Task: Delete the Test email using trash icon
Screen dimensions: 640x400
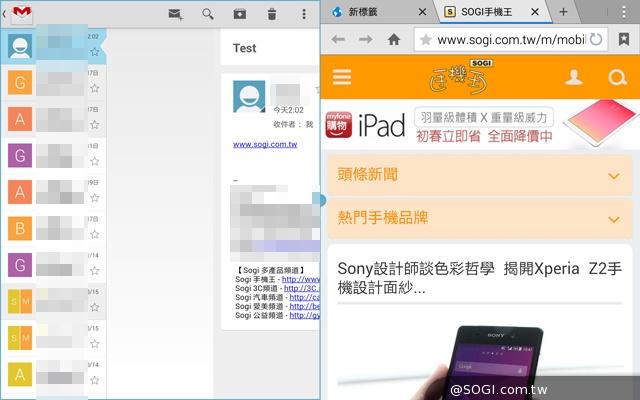Action: click(x=272, y=14)
